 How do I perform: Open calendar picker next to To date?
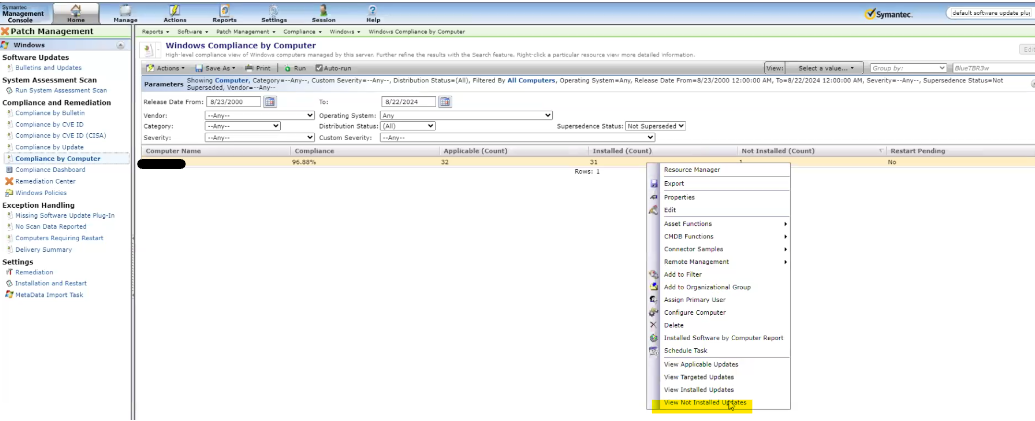tap(445, 101)
